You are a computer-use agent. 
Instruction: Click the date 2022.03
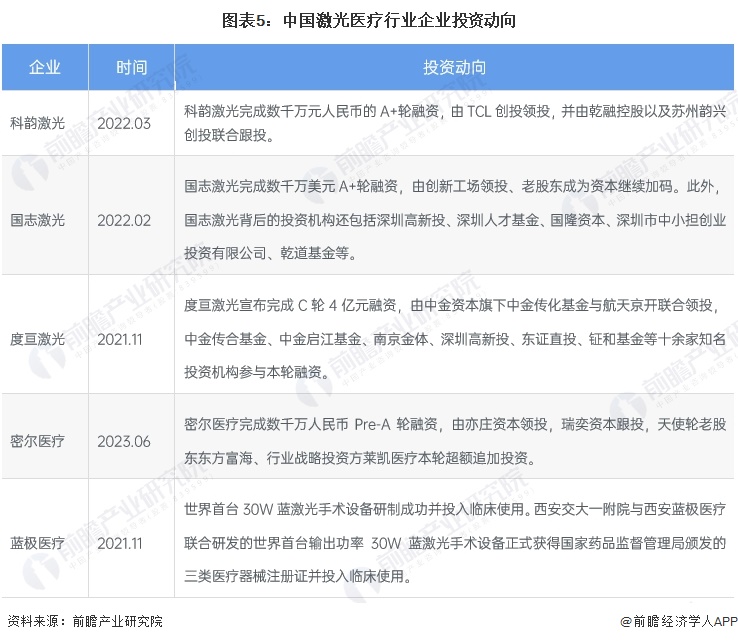(x=124, y=123)
